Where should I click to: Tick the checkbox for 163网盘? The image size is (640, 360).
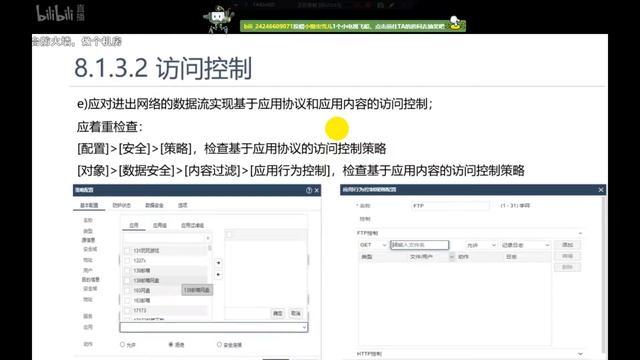[127, 290]
